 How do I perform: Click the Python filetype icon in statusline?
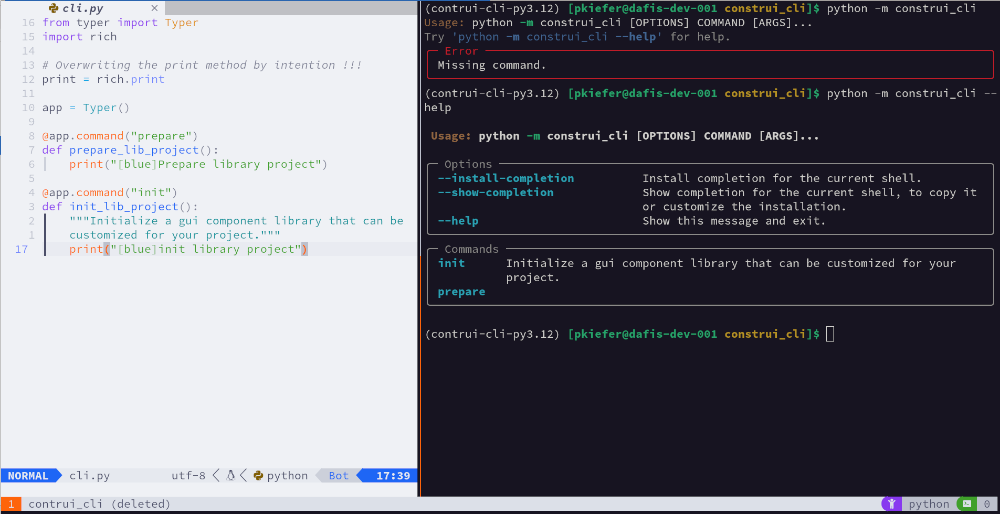(x=258, y=476)
